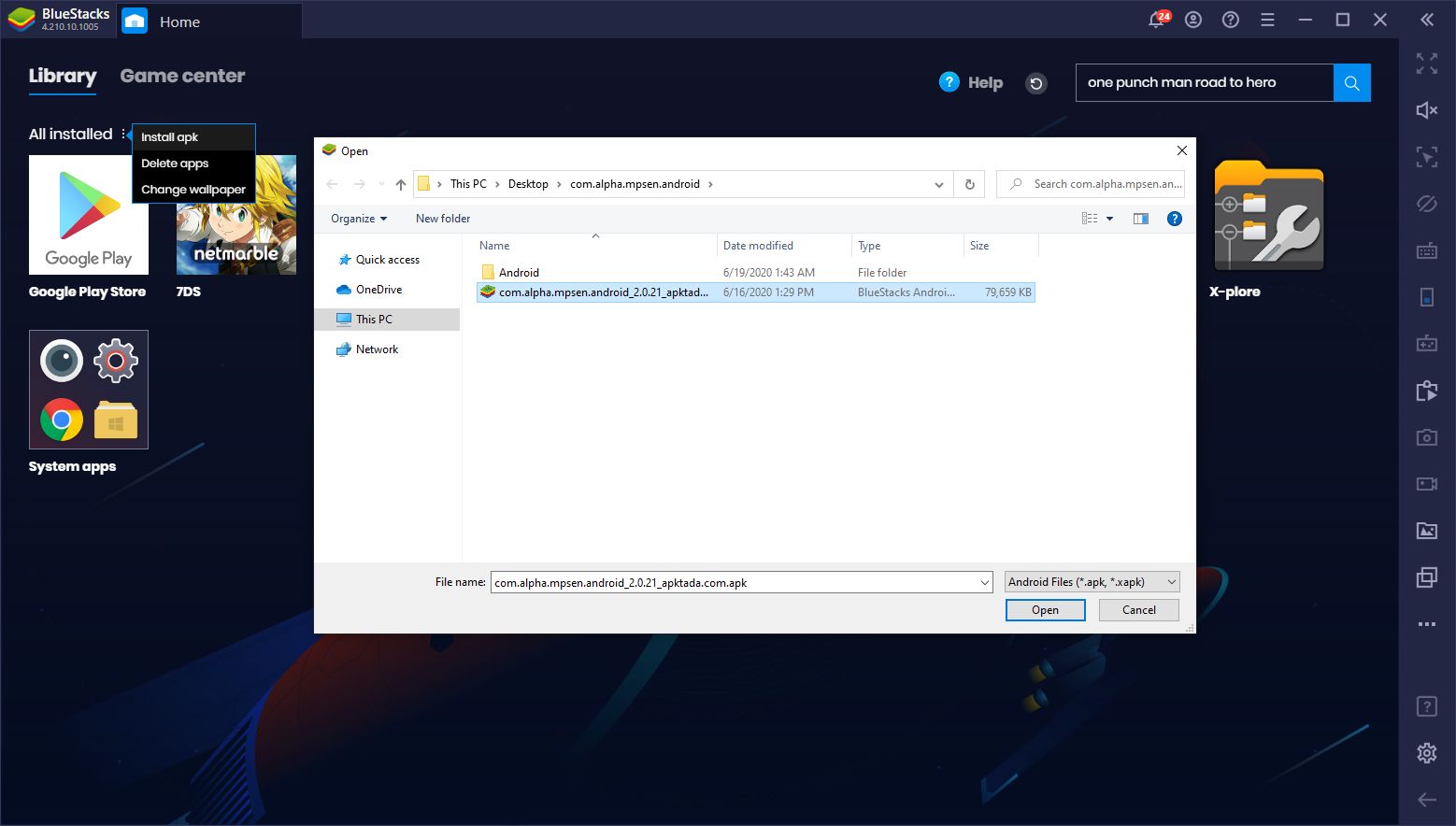The image size is (1456, 826).
Task: Click New folder button
Action: (x=443, y=219)
